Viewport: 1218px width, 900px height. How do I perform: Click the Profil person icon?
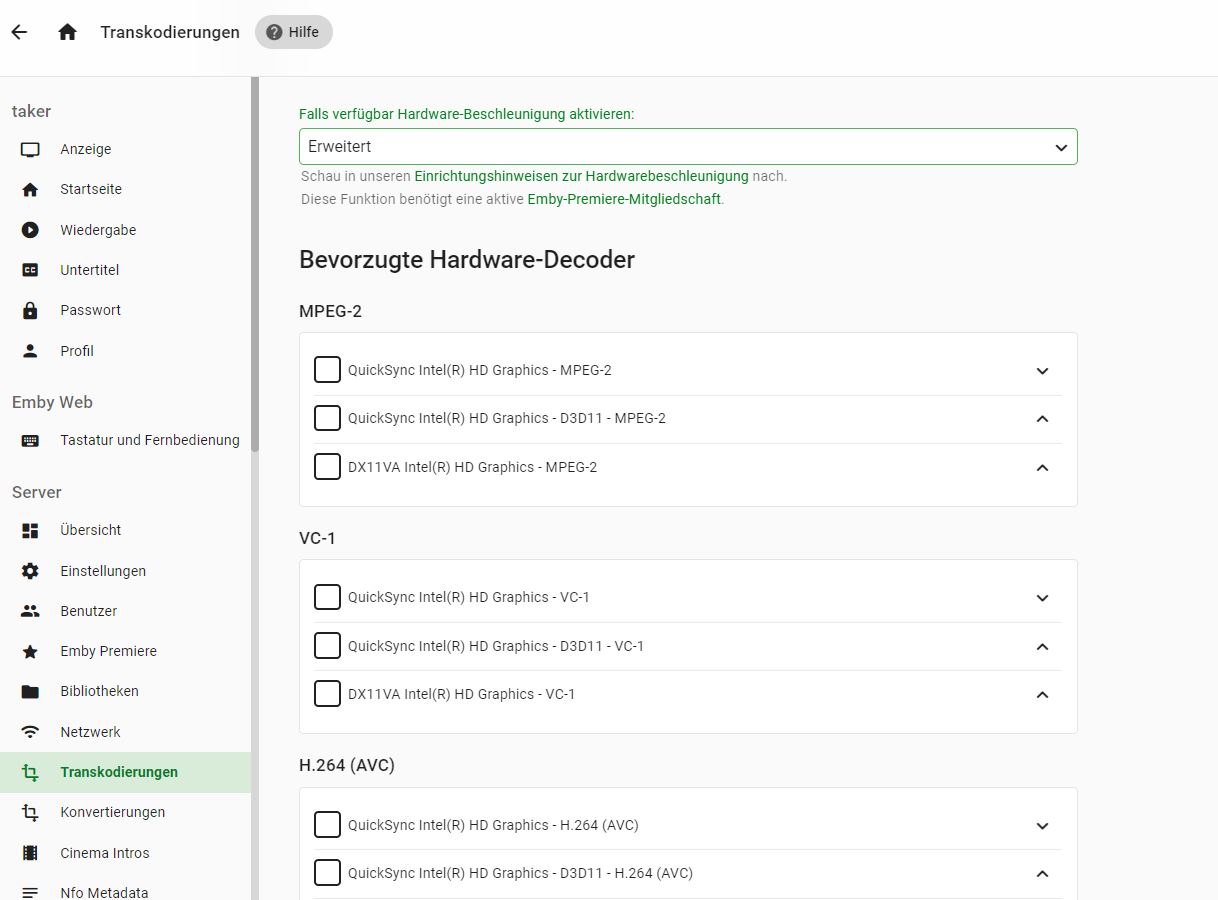[x=30, y=351]
